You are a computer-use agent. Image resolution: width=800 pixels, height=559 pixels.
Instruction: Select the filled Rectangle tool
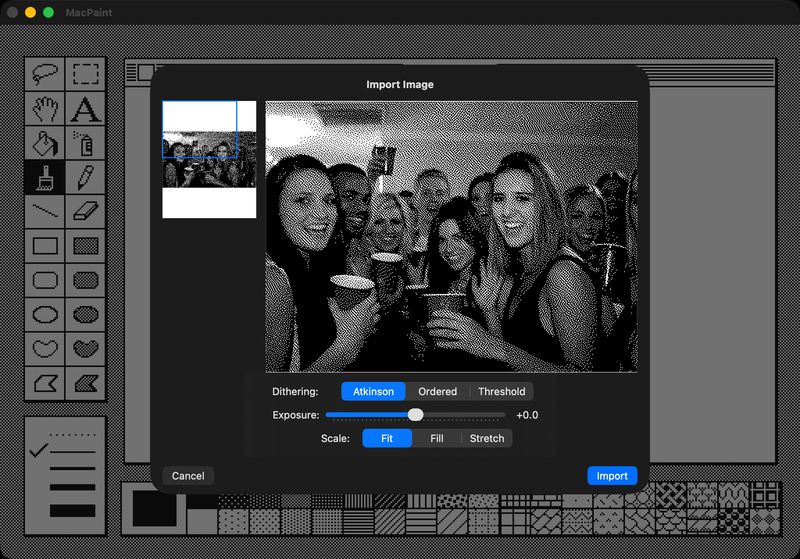[86, 246]
